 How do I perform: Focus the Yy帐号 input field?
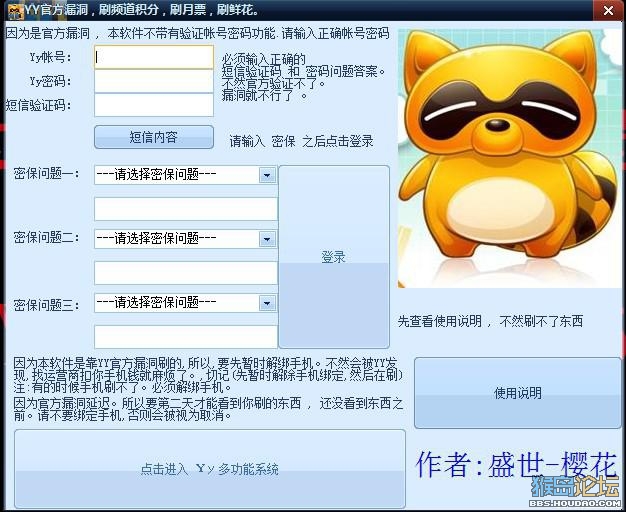coord(154,57)
